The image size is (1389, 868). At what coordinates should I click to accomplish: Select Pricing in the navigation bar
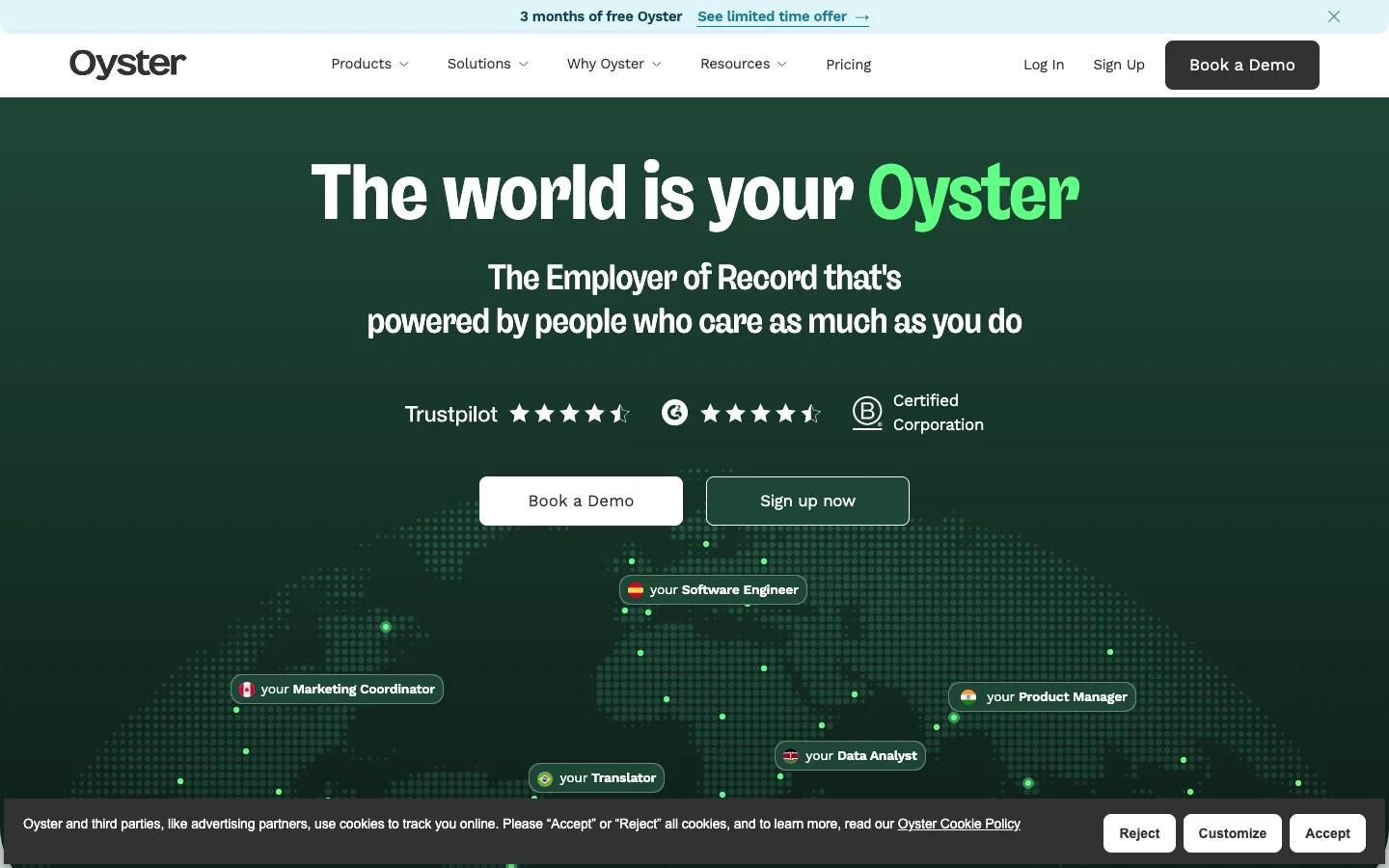coord(849,65)
